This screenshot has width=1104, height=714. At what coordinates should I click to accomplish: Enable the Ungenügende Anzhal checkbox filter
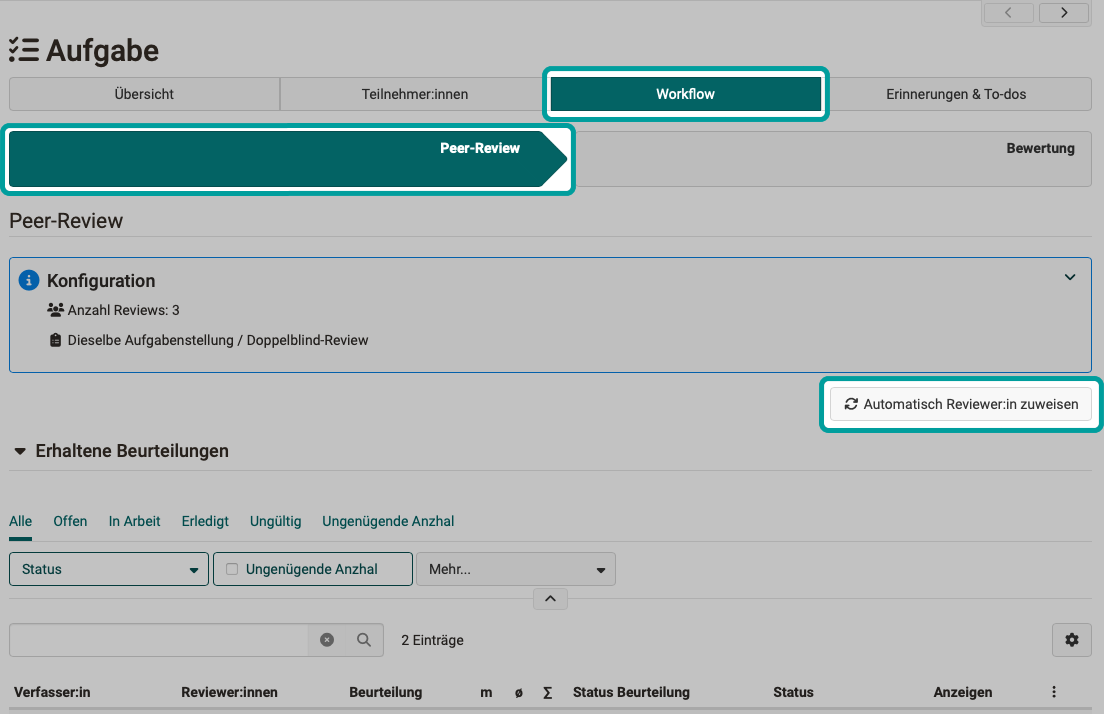click(x=231, y=568)
